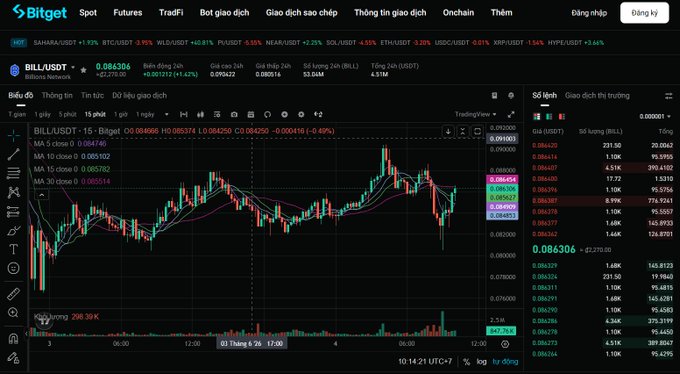This screenshot has width=680, height=374.
Task: Open Bot giao dịch menu
Action: tap(224, 13)
